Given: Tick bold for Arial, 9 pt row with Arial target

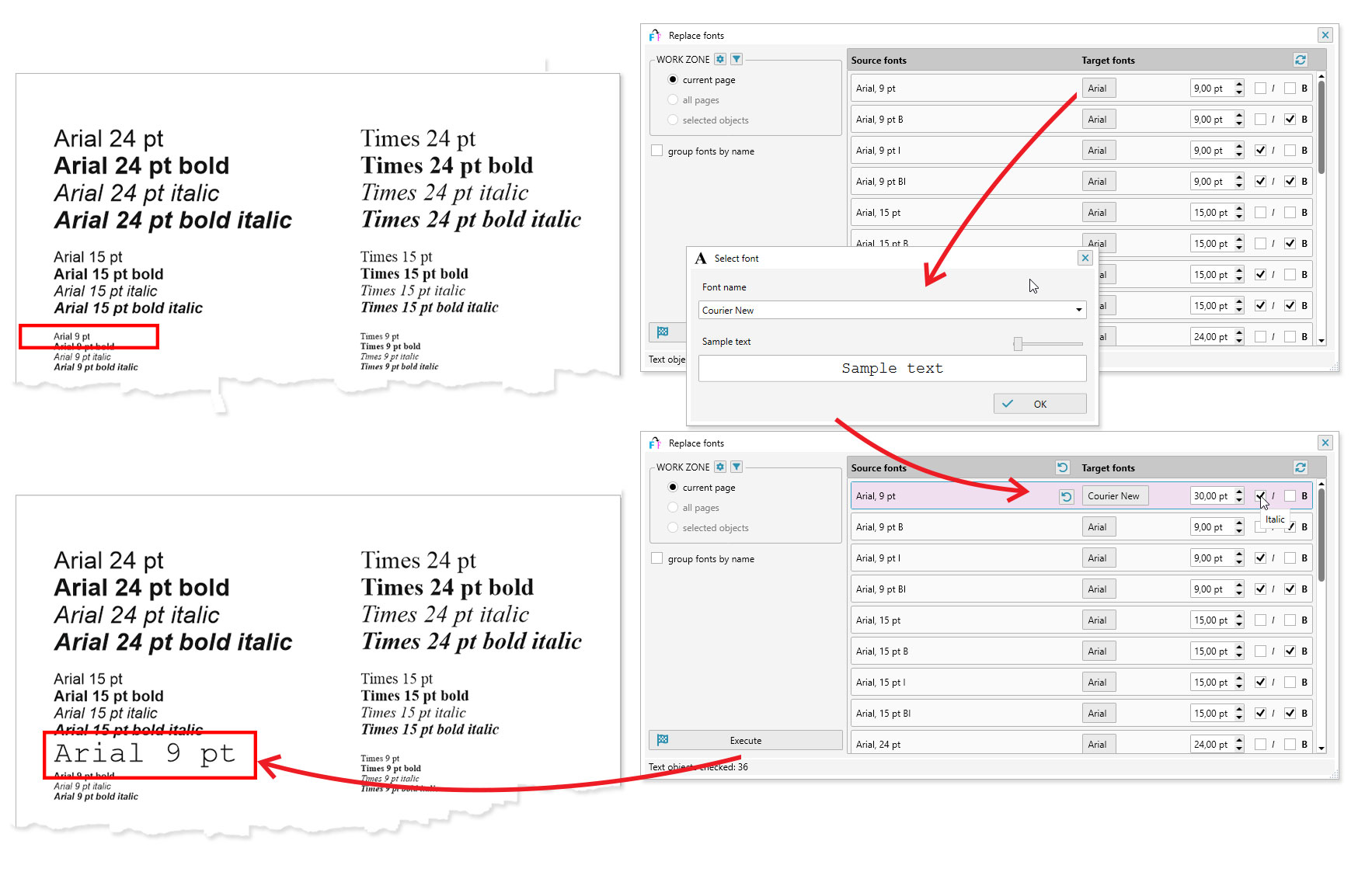Looking at the screenshot, I should coord(1290,88).
